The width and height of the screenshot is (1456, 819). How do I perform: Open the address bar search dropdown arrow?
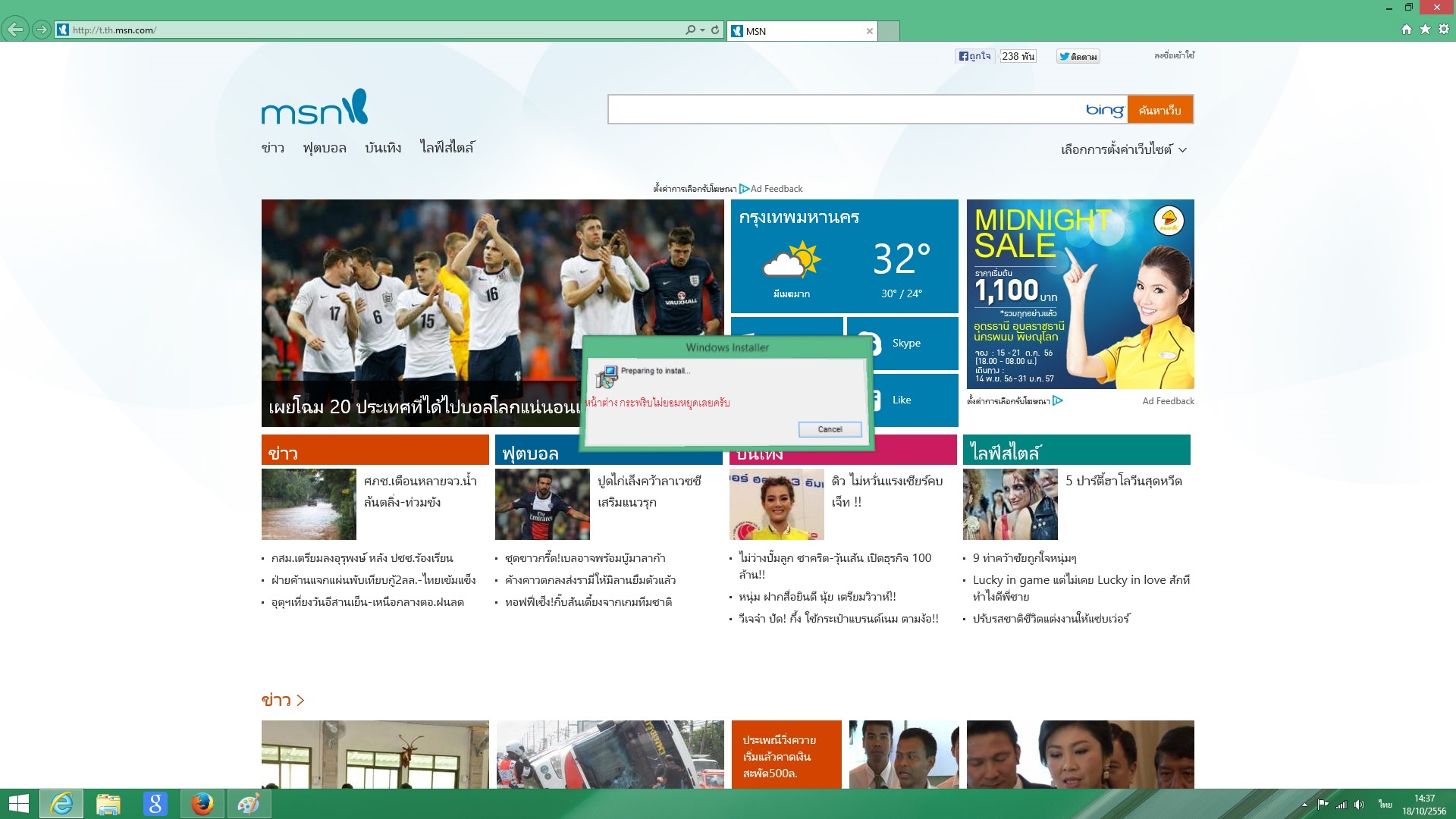pyautogui.click(x=703, y=30)
